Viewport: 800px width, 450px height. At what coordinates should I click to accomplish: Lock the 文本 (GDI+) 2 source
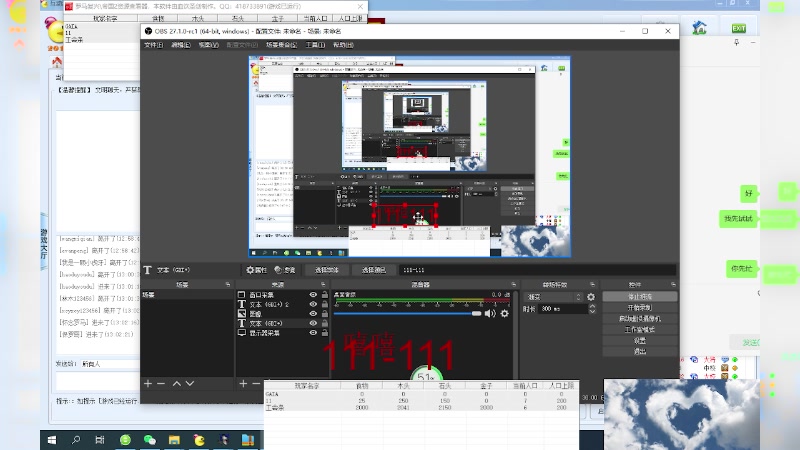point(324,304)
